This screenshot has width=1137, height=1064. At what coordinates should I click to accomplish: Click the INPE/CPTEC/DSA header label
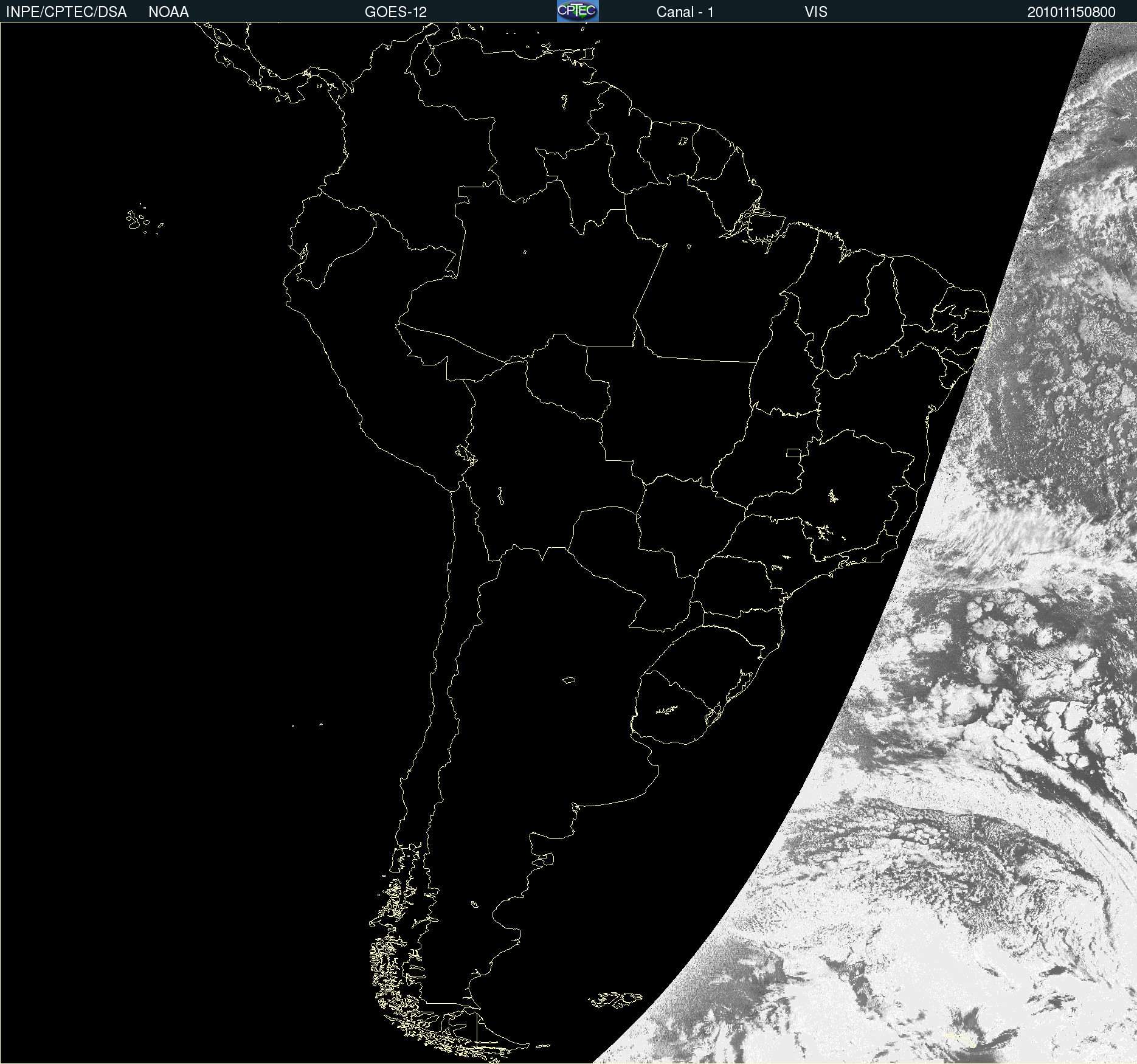tap(66, 12)
